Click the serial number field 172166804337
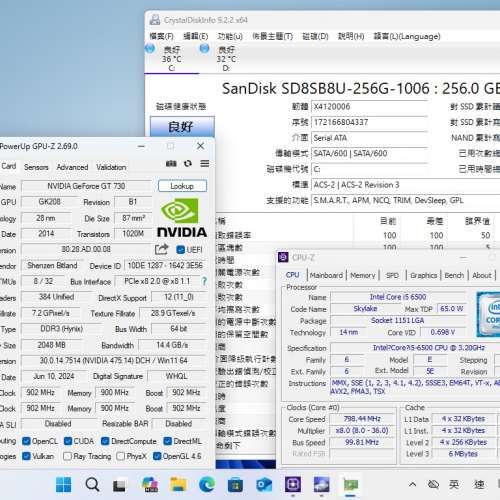This screenshot has height=500, width=500. point(369,122)
